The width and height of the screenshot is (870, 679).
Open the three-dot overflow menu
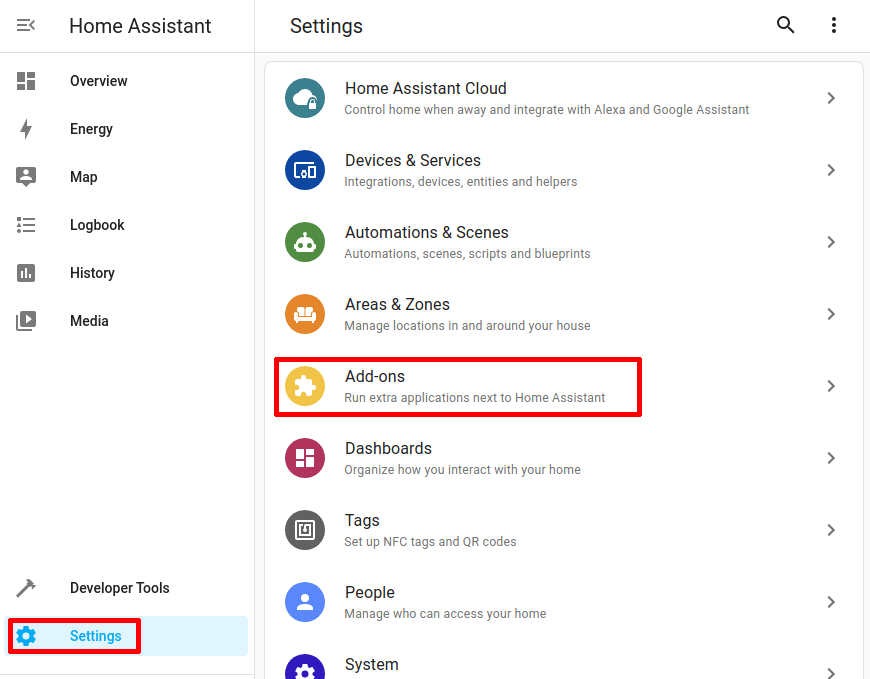pyautogui.click(x=834, y=25)
